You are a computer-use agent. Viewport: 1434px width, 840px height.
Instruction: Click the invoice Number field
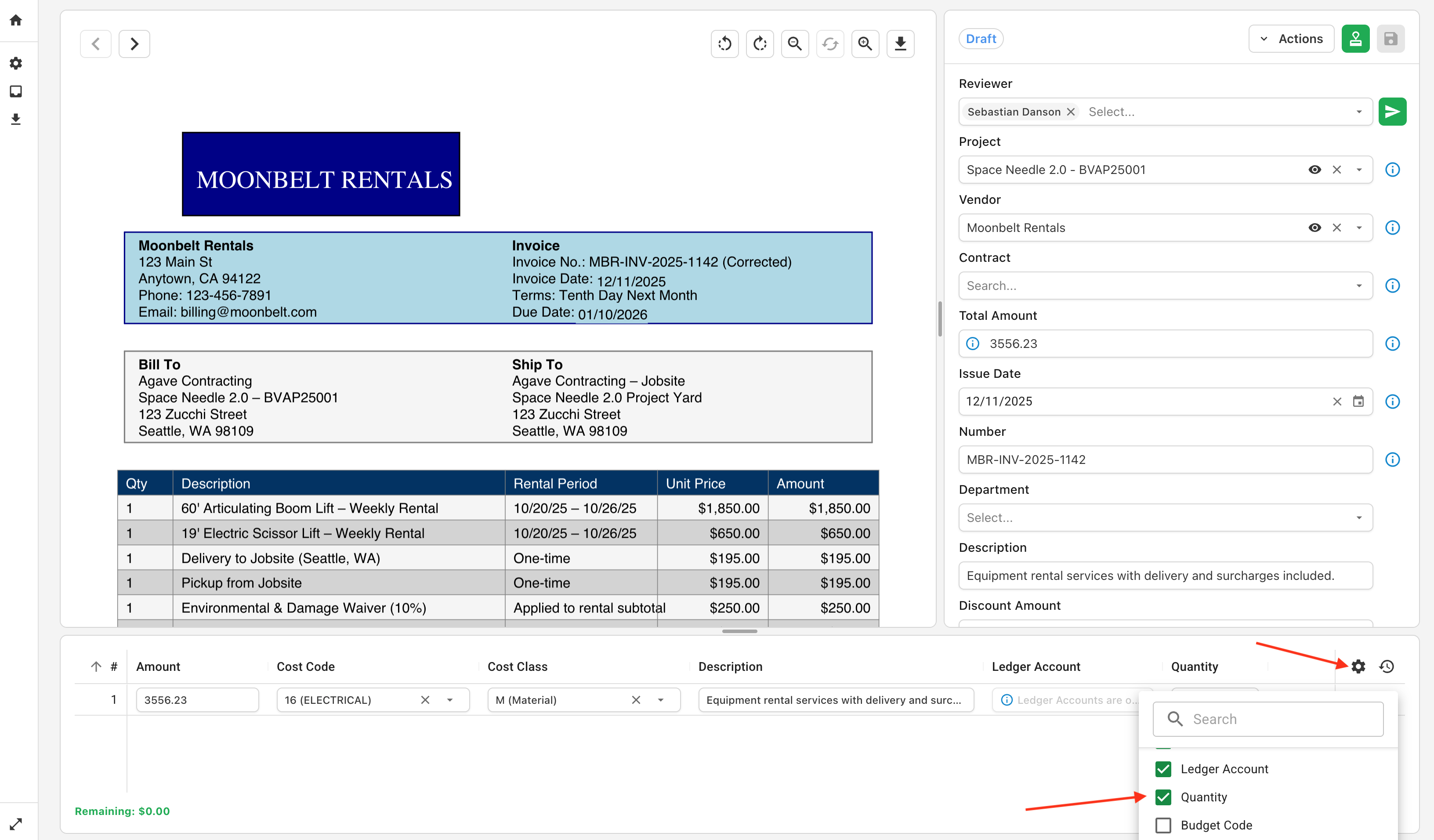[1166, 459]
